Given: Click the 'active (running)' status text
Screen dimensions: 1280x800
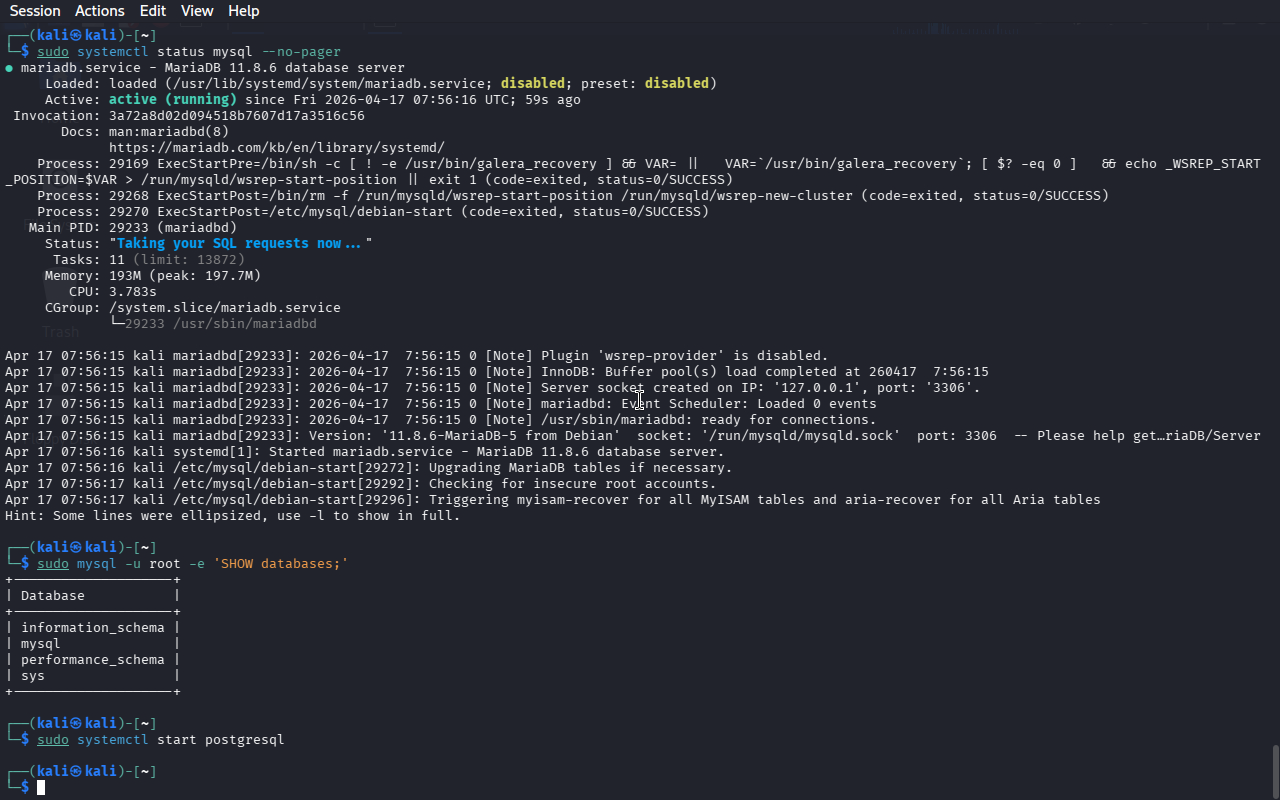Looking at the screenshot, I should [x=173, y=100].
